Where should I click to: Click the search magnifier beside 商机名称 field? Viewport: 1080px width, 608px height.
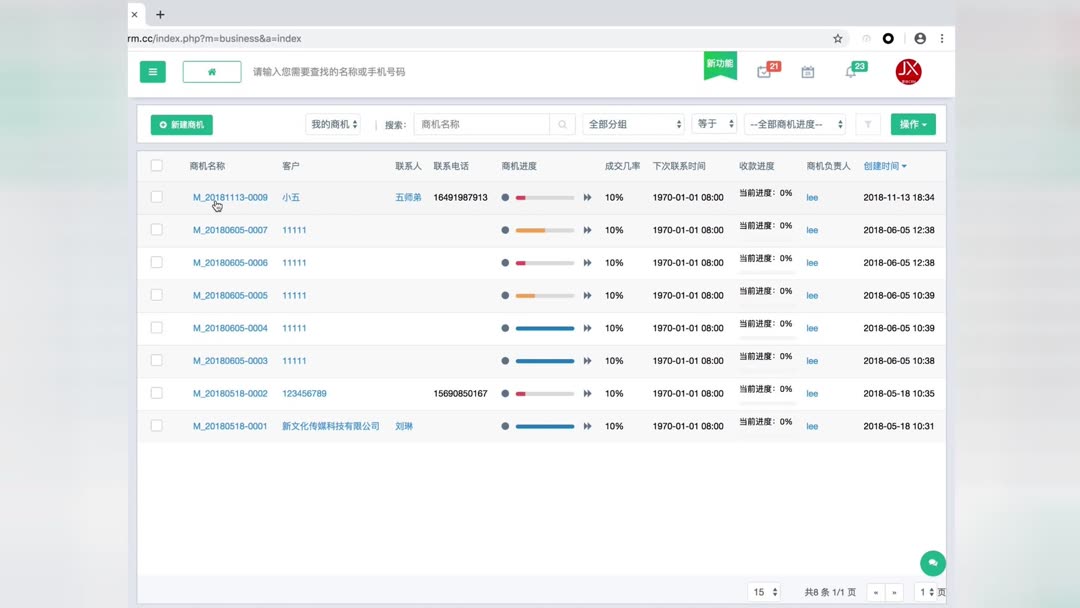[561, 123]
